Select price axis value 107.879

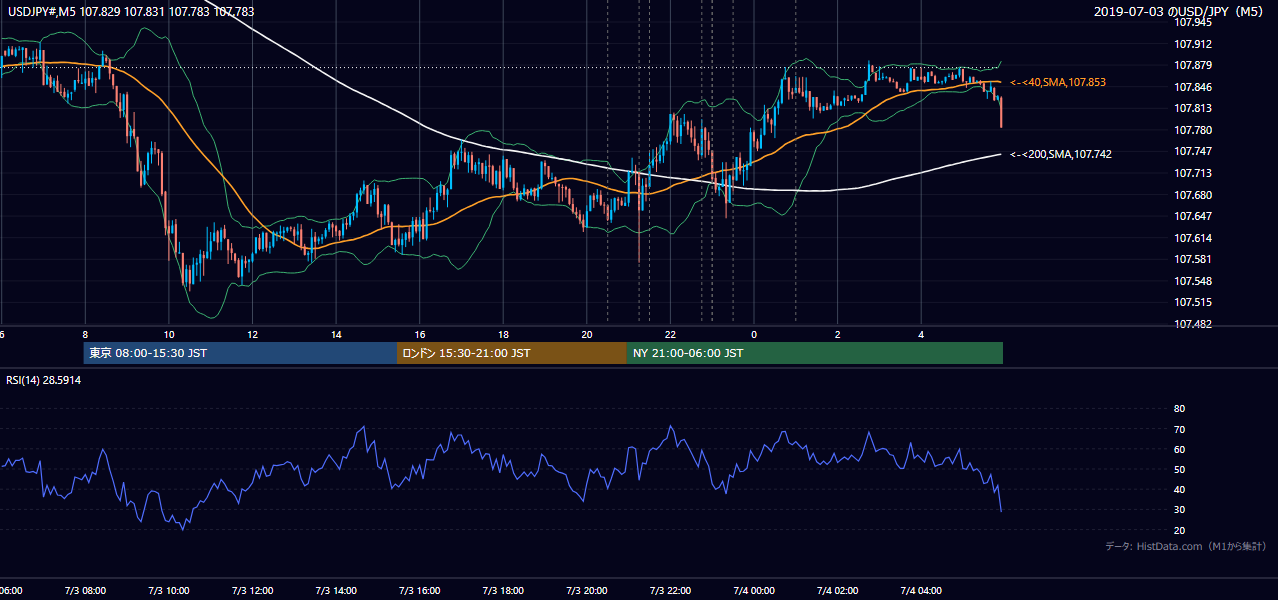[x=1192, y=66]
